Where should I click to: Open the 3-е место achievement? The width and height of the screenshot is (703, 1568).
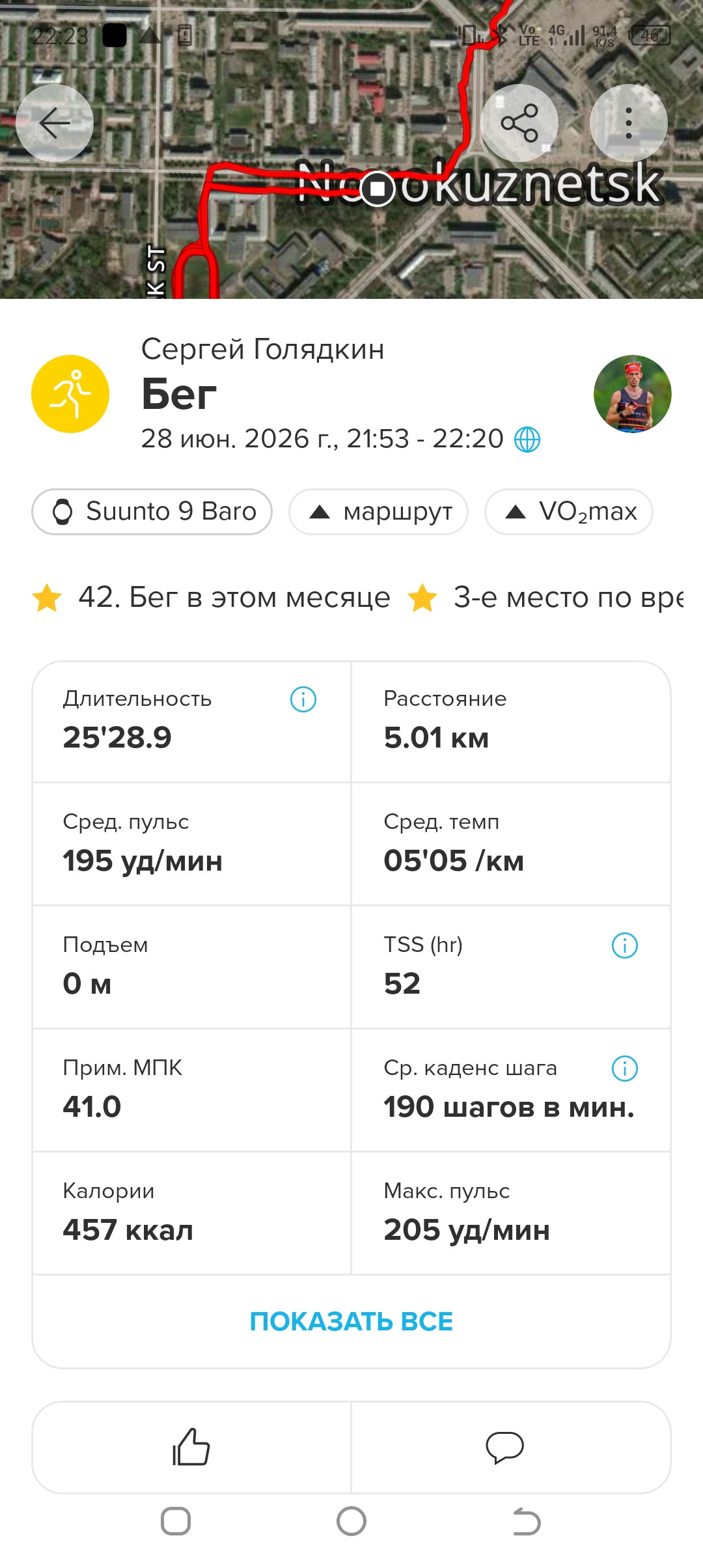tap(547, 597)
